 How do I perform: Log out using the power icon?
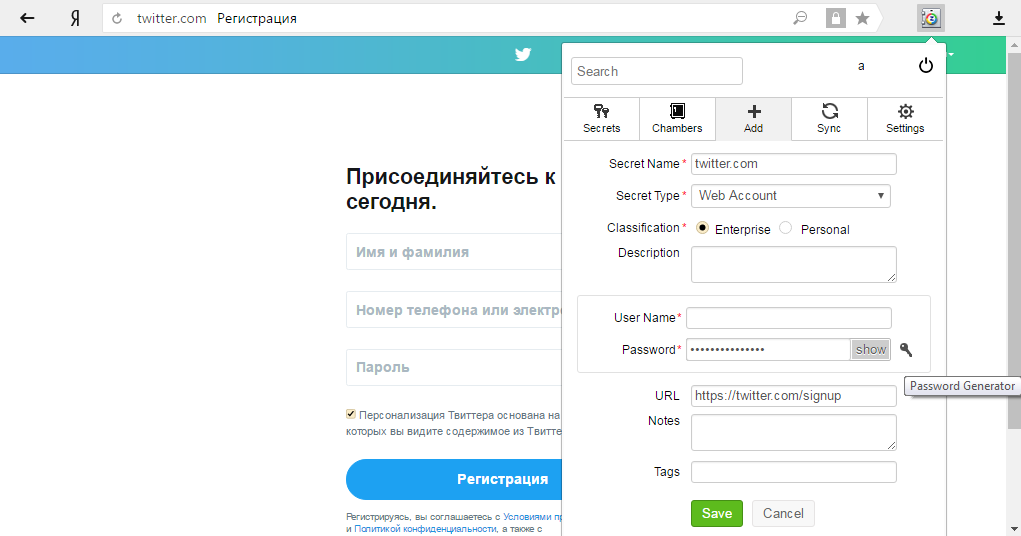point(925,65)
